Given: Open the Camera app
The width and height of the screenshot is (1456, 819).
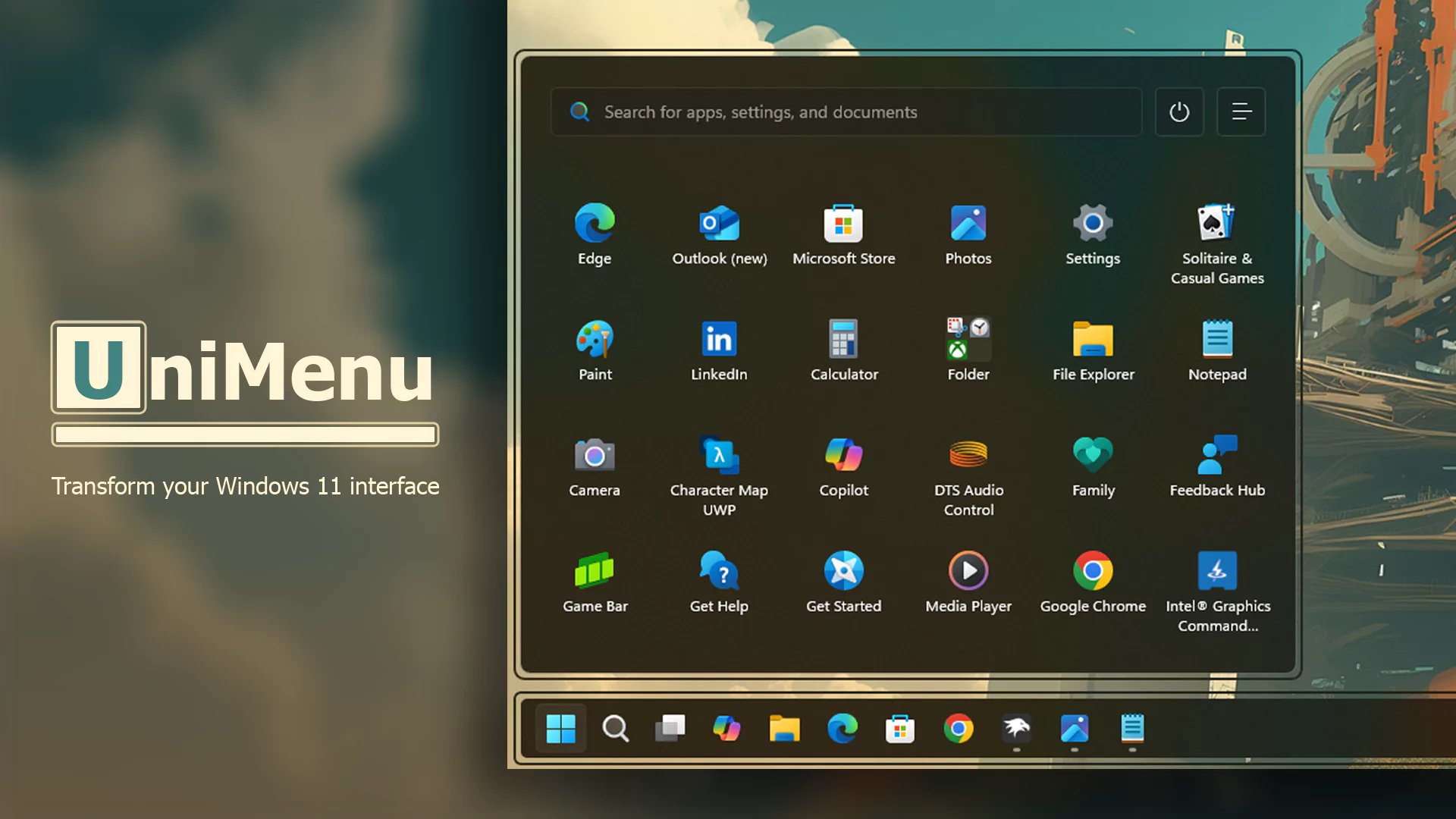Looking at the screenshot, I should [x=595, y=466].
